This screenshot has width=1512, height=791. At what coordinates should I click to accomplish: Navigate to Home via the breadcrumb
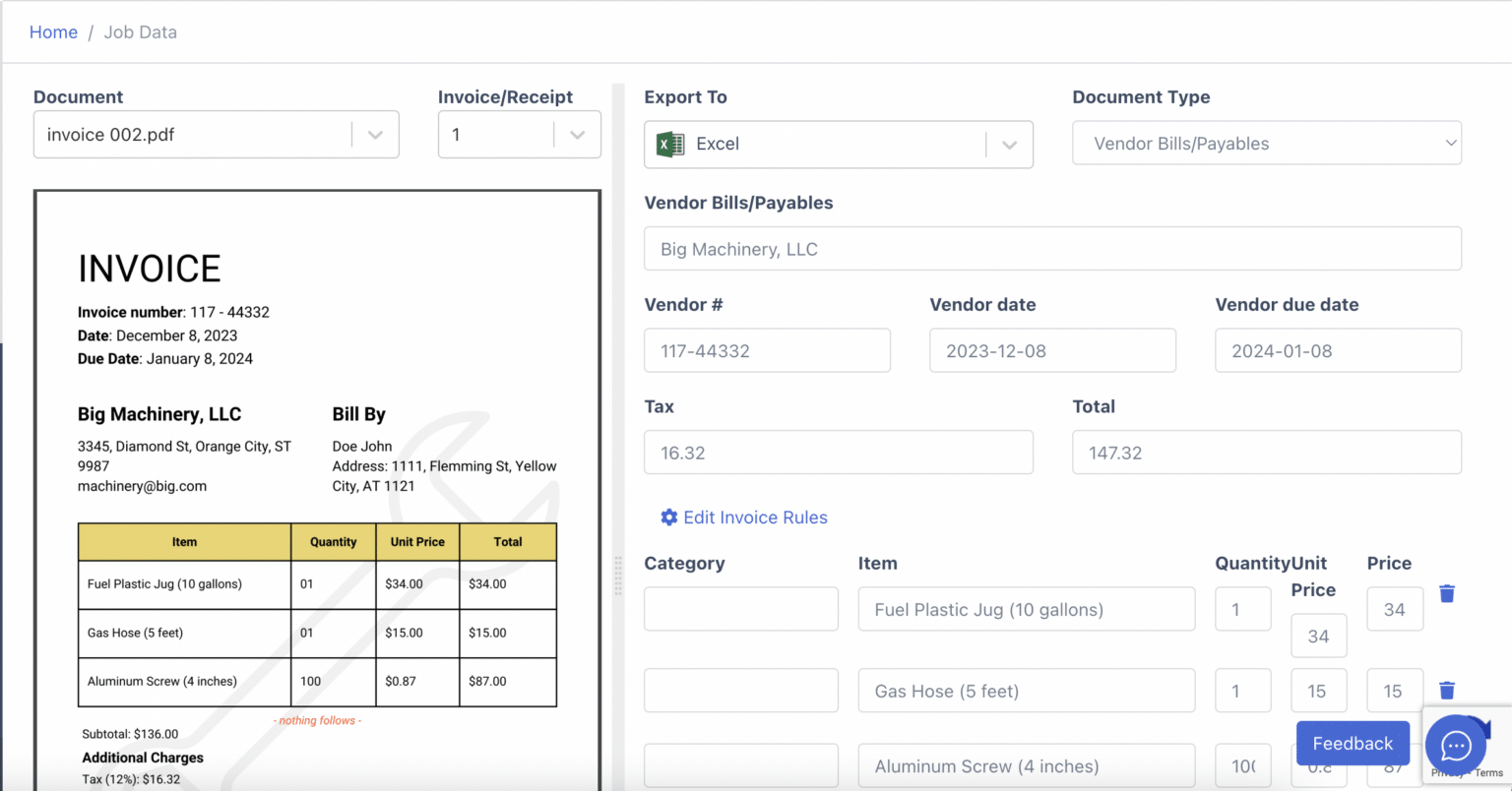click(53, 31)
